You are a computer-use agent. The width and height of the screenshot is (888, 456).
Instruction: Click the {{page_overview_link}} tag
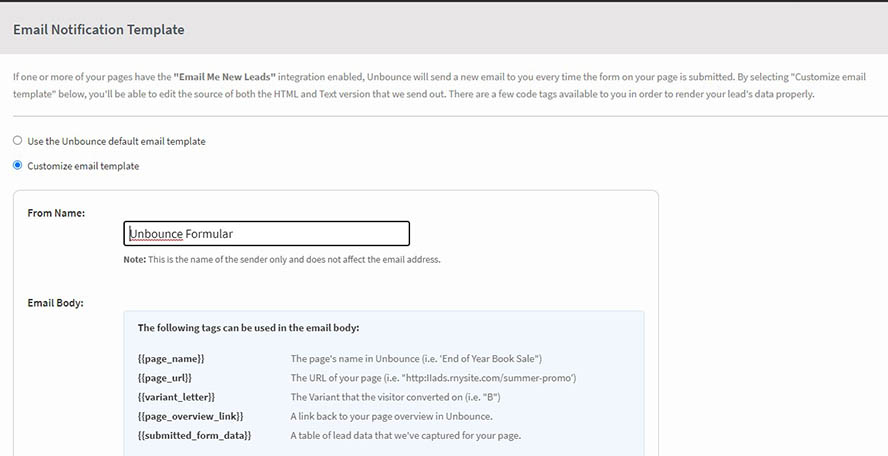[x=190, y=416]
